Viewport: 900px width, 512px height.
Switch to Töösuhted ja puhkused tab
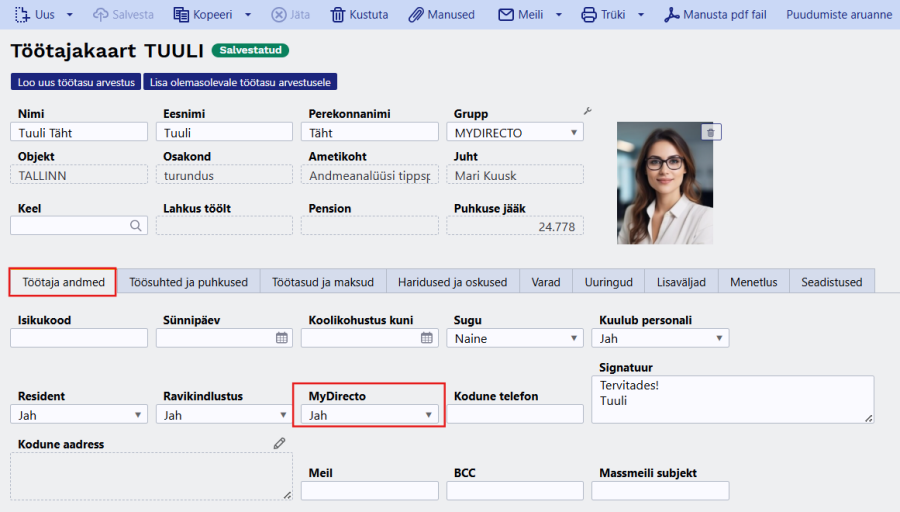point(188,282)
